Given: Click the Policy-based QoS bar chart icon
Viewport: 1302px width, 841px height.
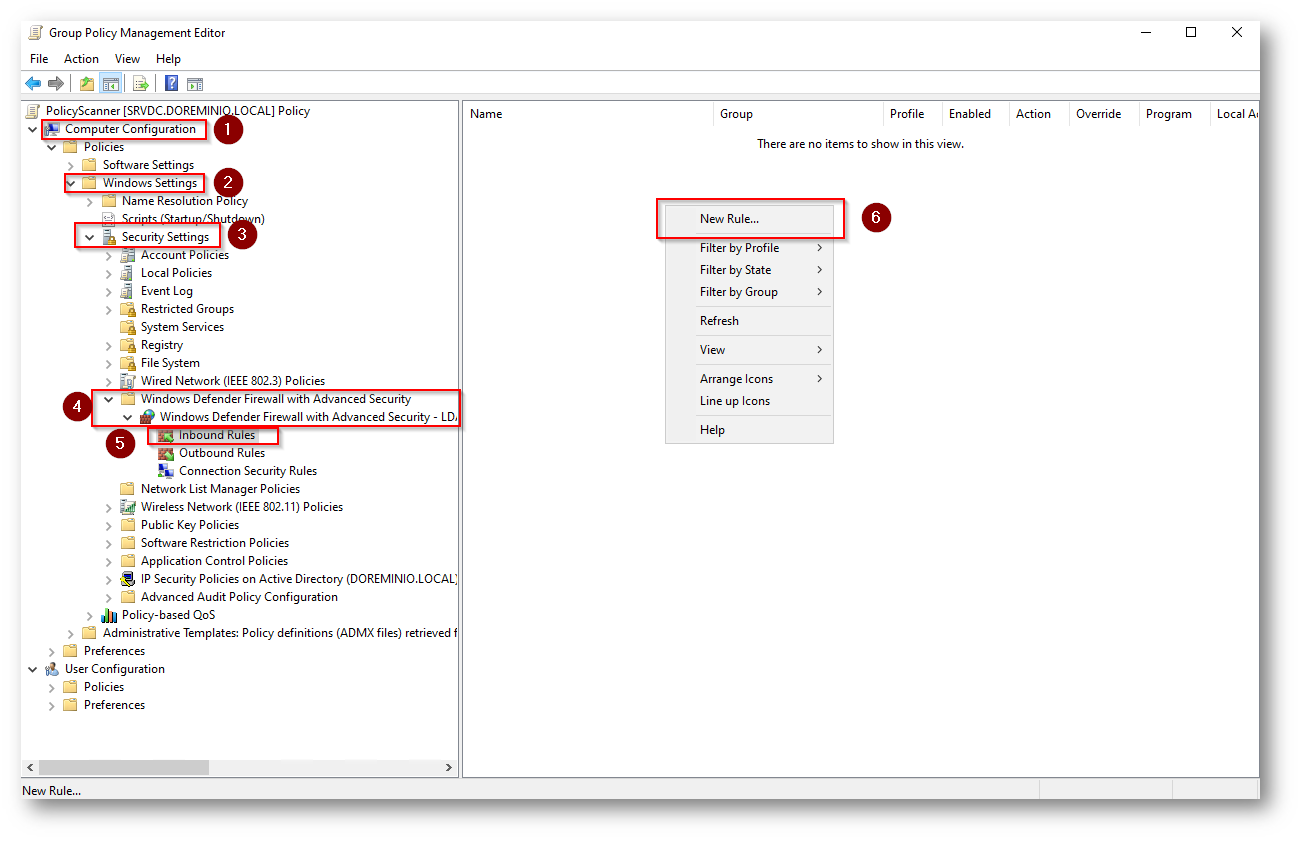Looking at the screenshot, I should (109, 615).
